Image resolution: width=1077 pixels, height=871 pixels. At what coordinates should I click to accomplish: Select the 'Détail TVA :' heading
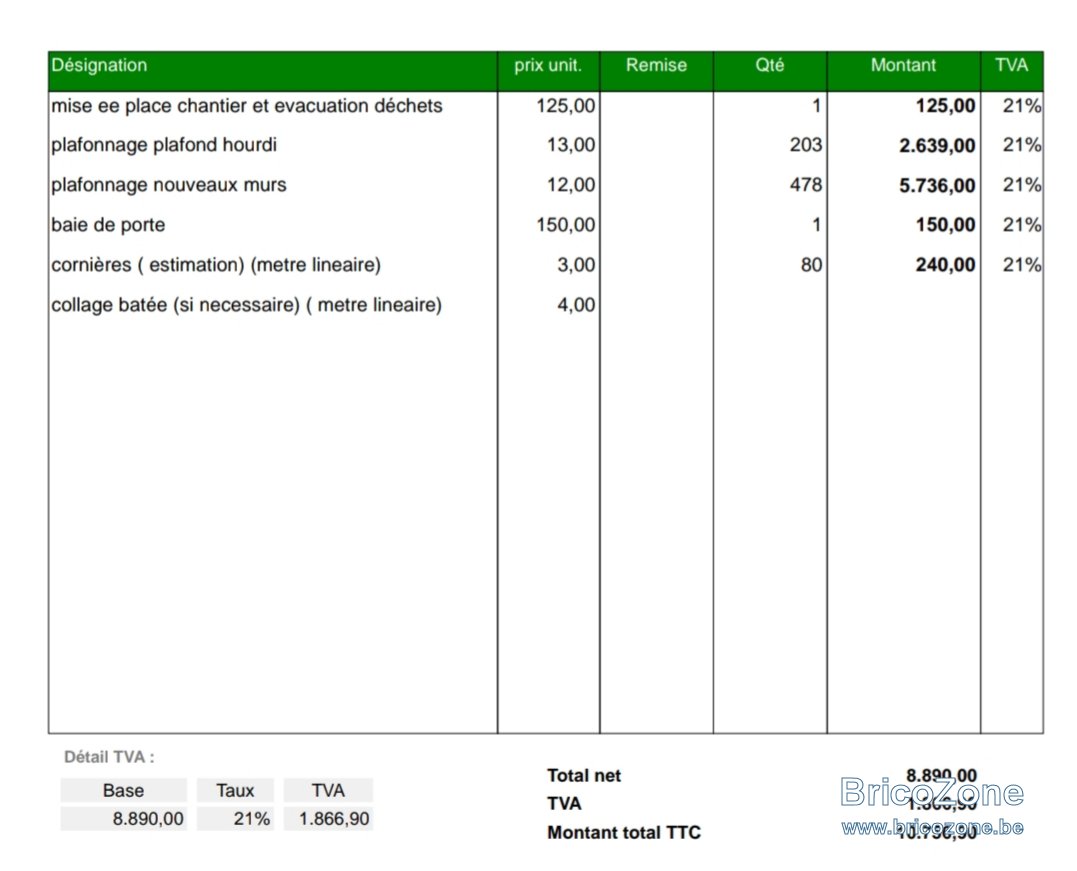point(109,758)
